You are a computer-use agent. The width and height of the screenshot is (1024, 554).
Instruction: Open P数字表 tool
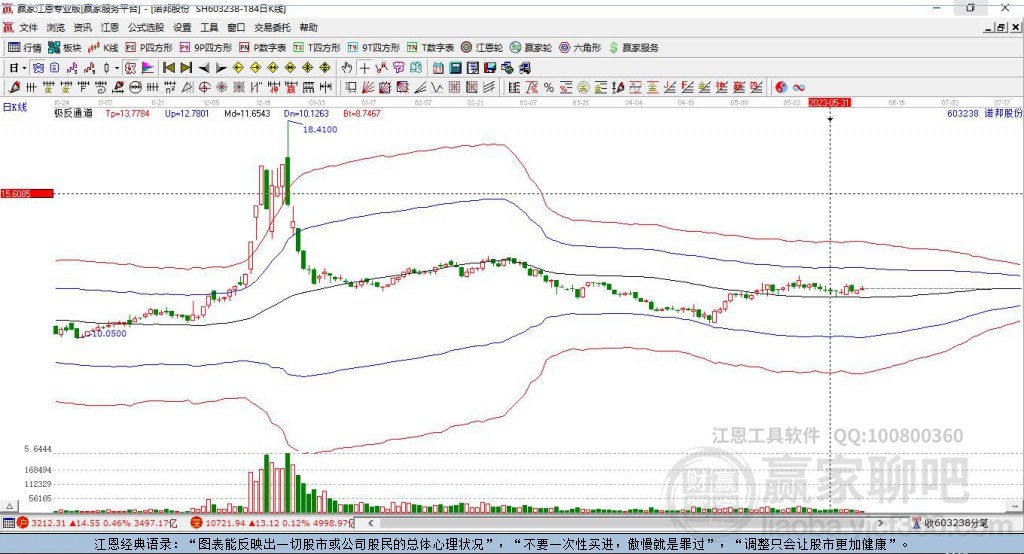pyautogui.click(x=263, y=48)
